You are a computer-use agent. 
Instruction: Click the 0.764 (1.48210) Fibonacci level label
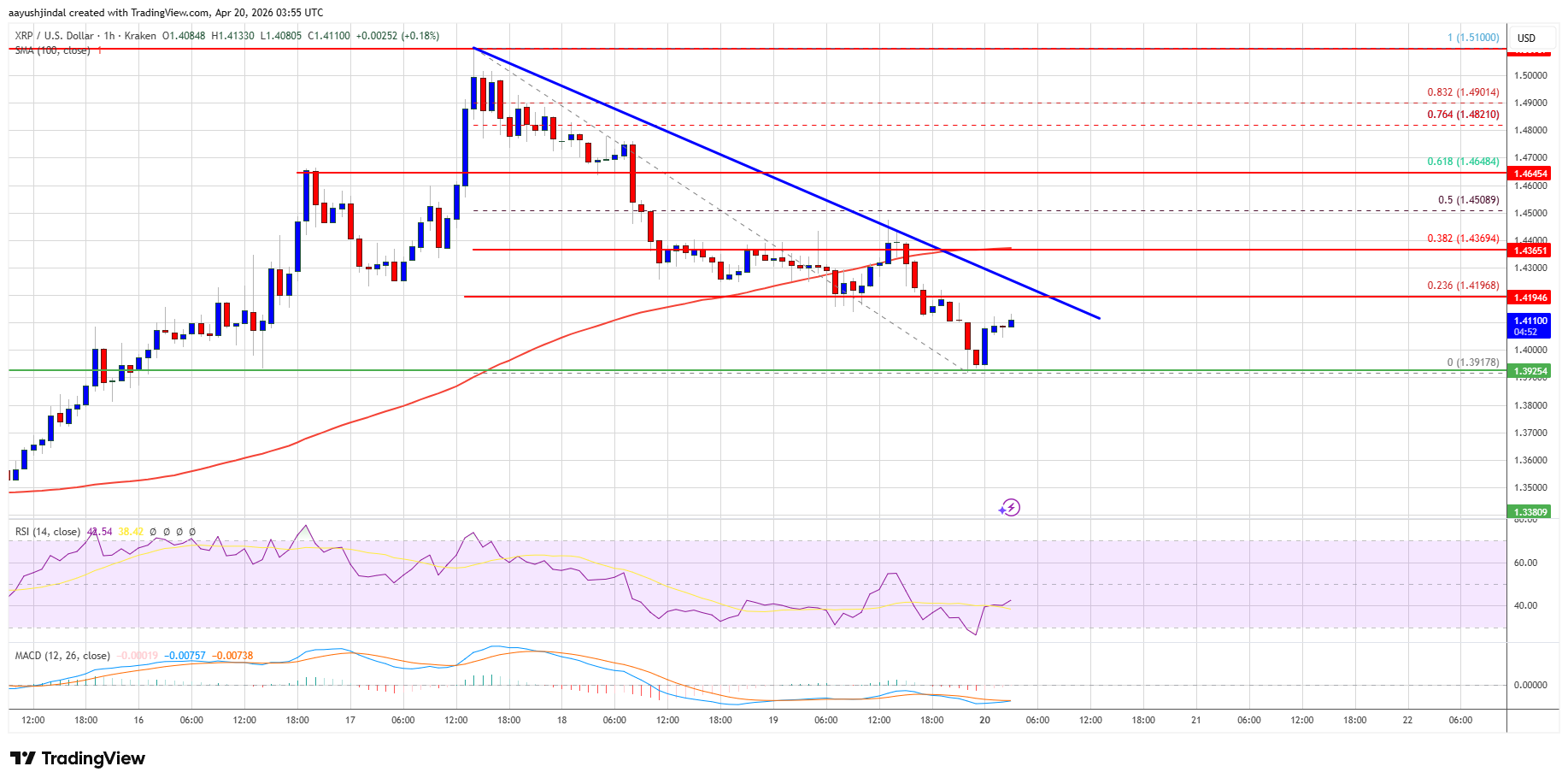tap(1463, 115)
